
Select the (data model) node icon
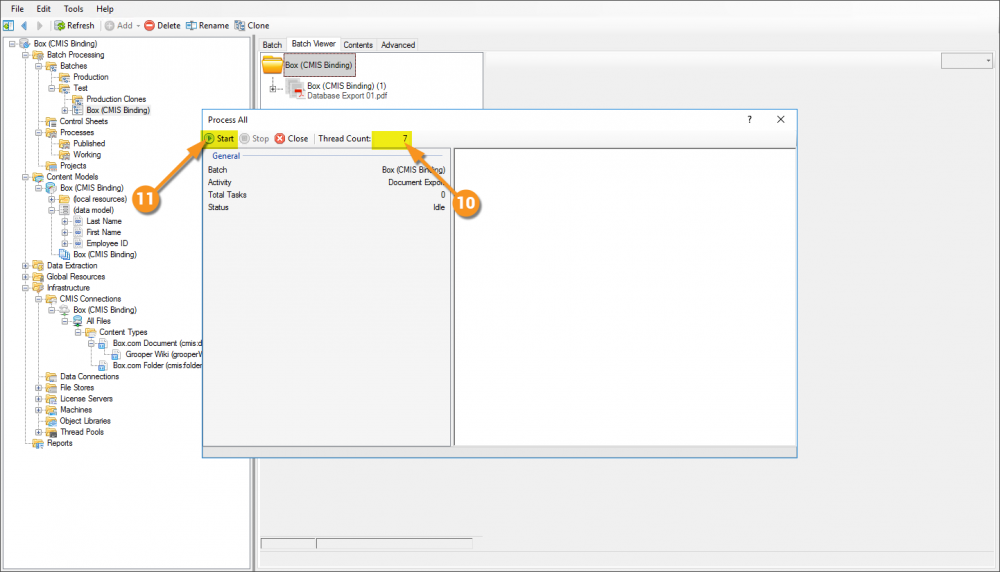coord(64,210)
